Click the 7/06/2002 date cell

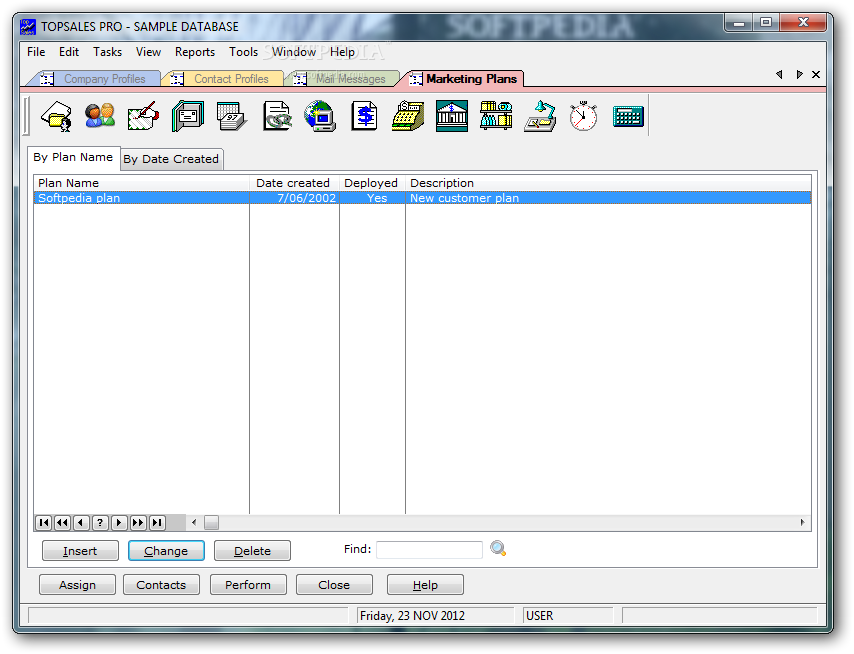(x=307, y=198)
